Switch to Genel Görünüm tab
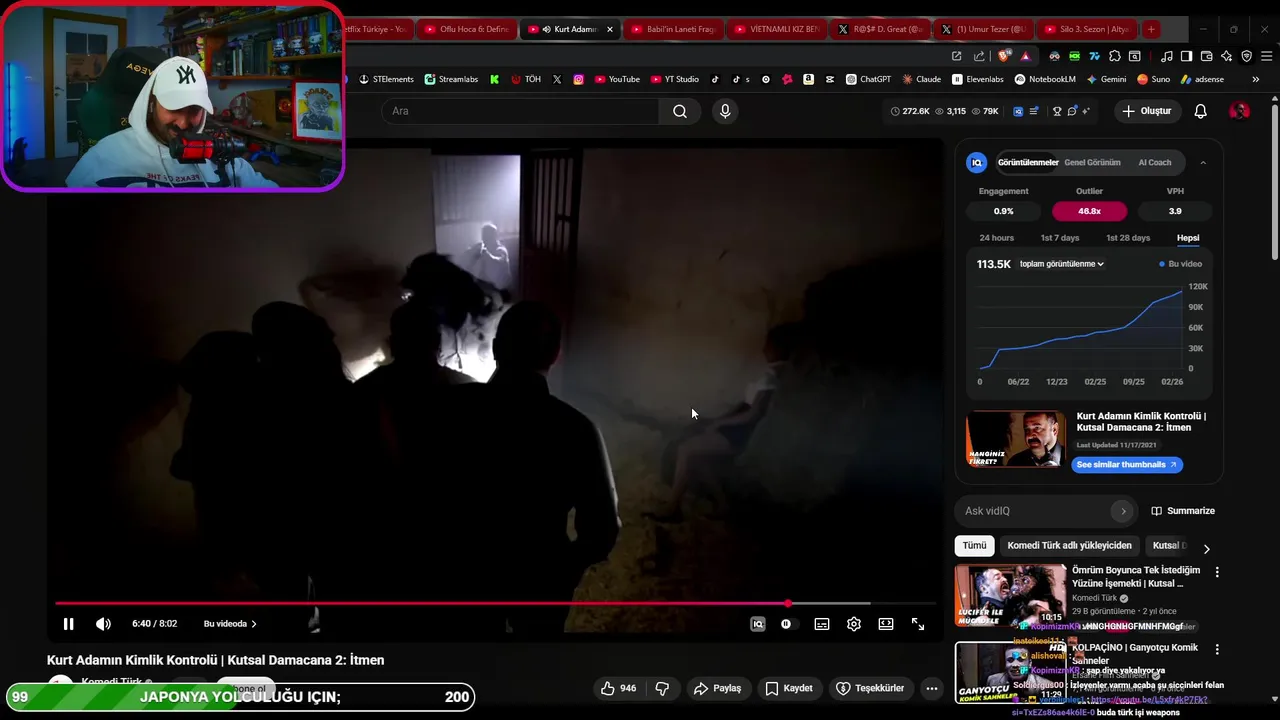The image size is (1280, 720). pos(1092,162)
